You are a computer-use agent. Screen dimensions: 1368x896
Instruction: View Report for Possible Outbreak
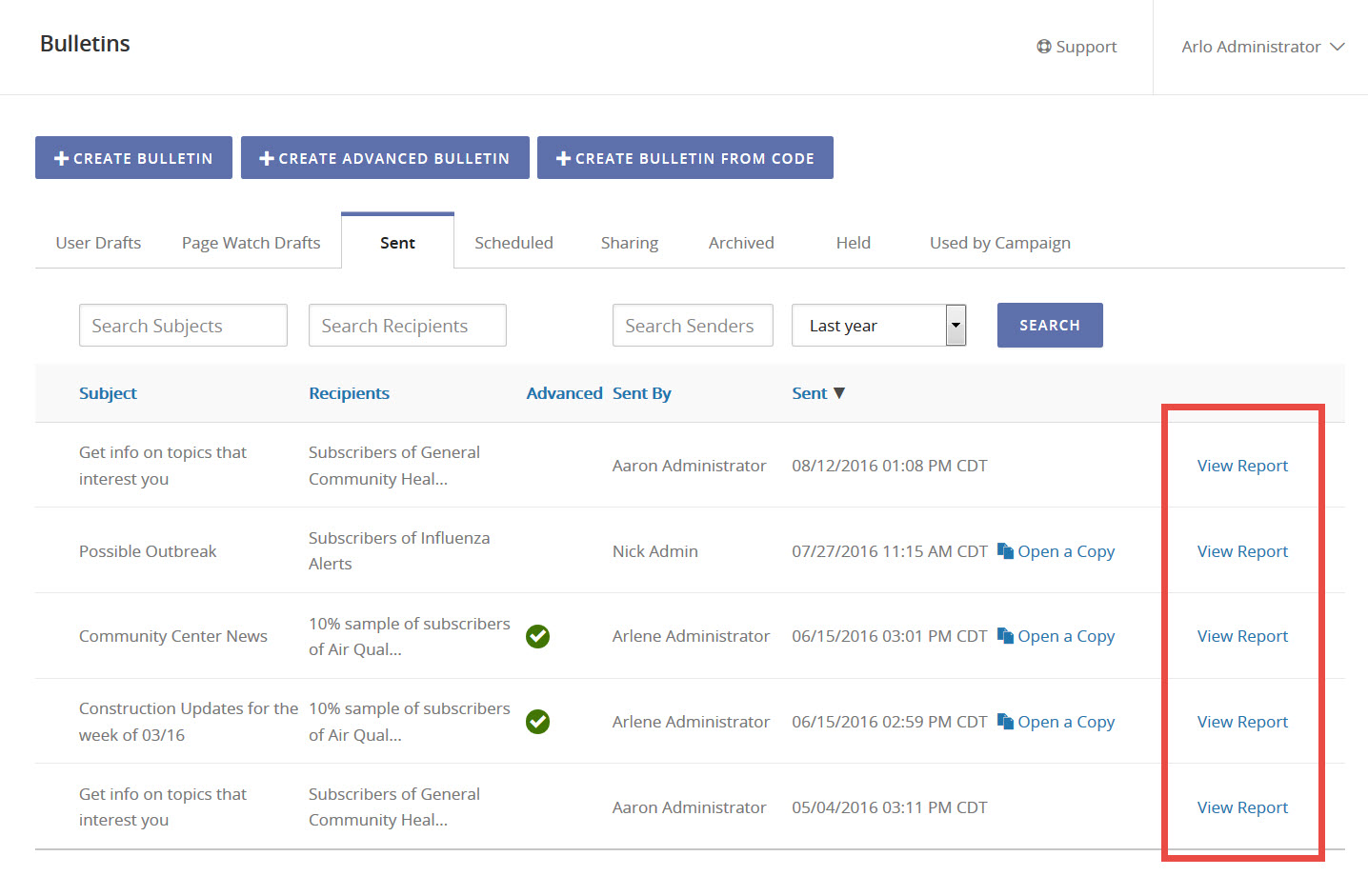click(1242, 550)
